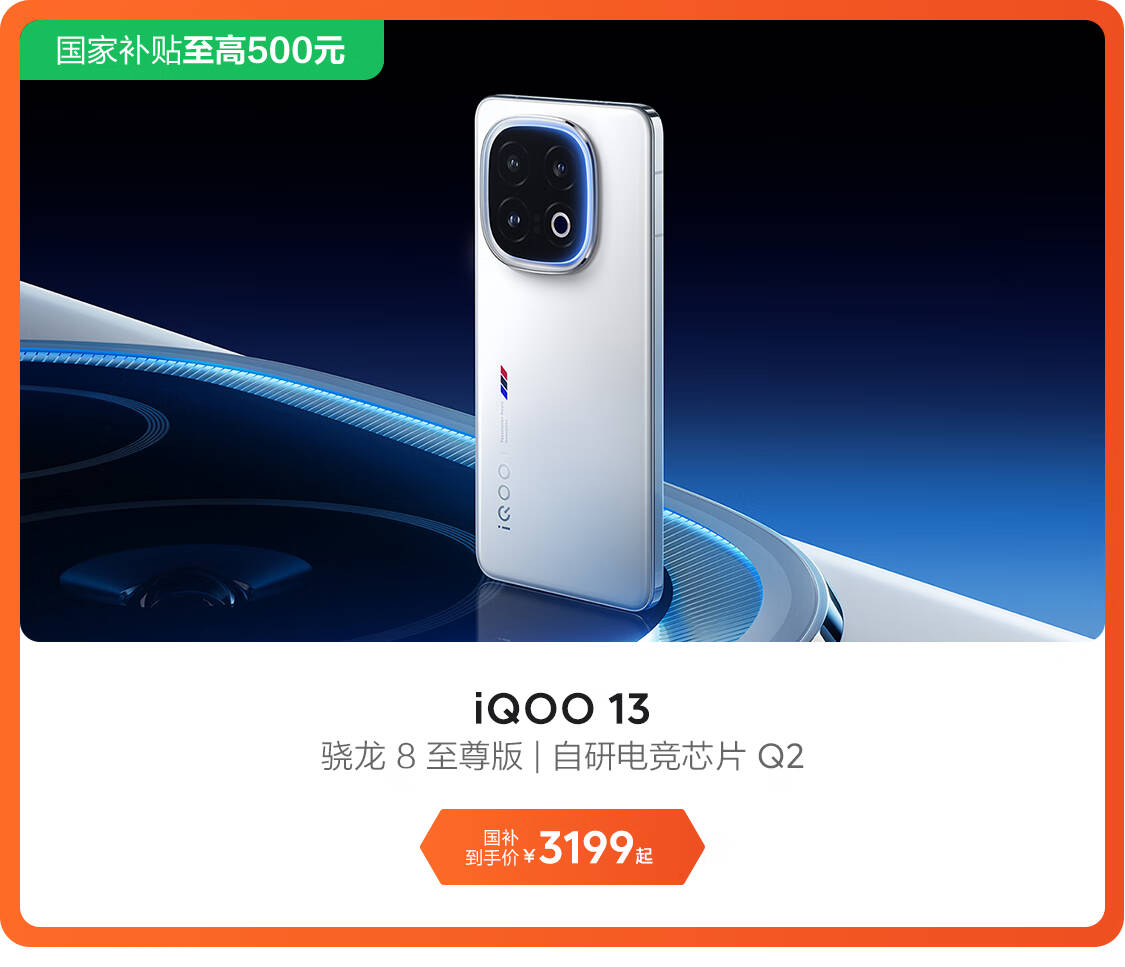Click the white iQOO 13 phone image

tap(568, 352)
